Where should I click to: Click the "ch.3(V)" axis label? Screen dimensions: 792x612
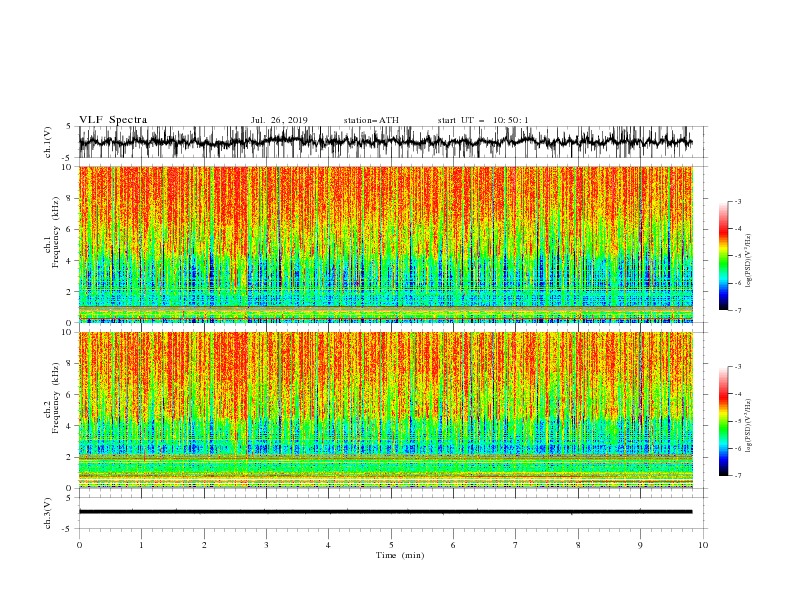click(48, 513)
